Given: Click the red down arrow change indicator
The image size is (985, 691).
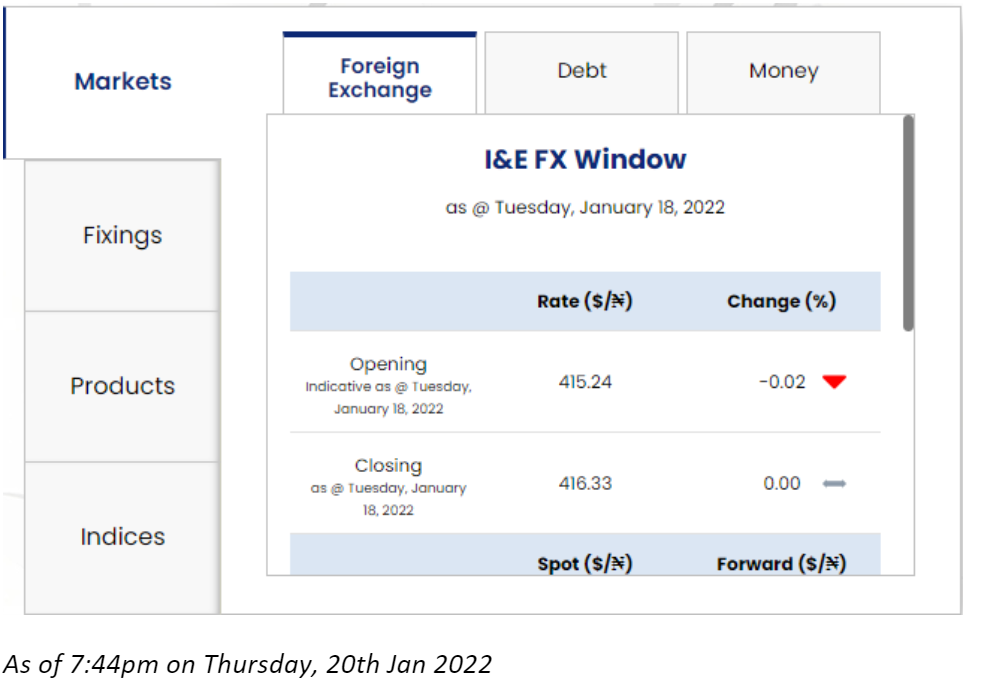Looking at the screenshot, I should point(834,381).
